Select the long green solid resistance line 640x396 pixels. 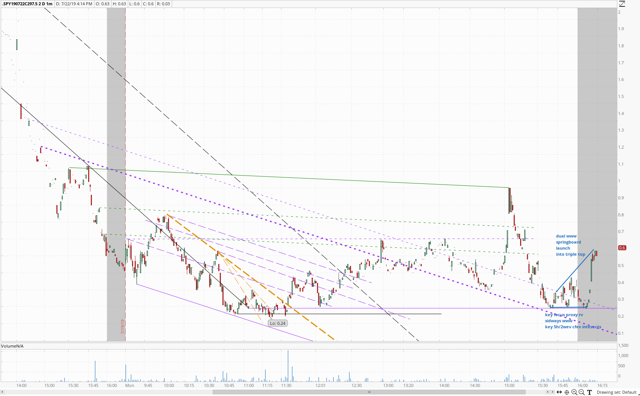(x=289, y=178)
